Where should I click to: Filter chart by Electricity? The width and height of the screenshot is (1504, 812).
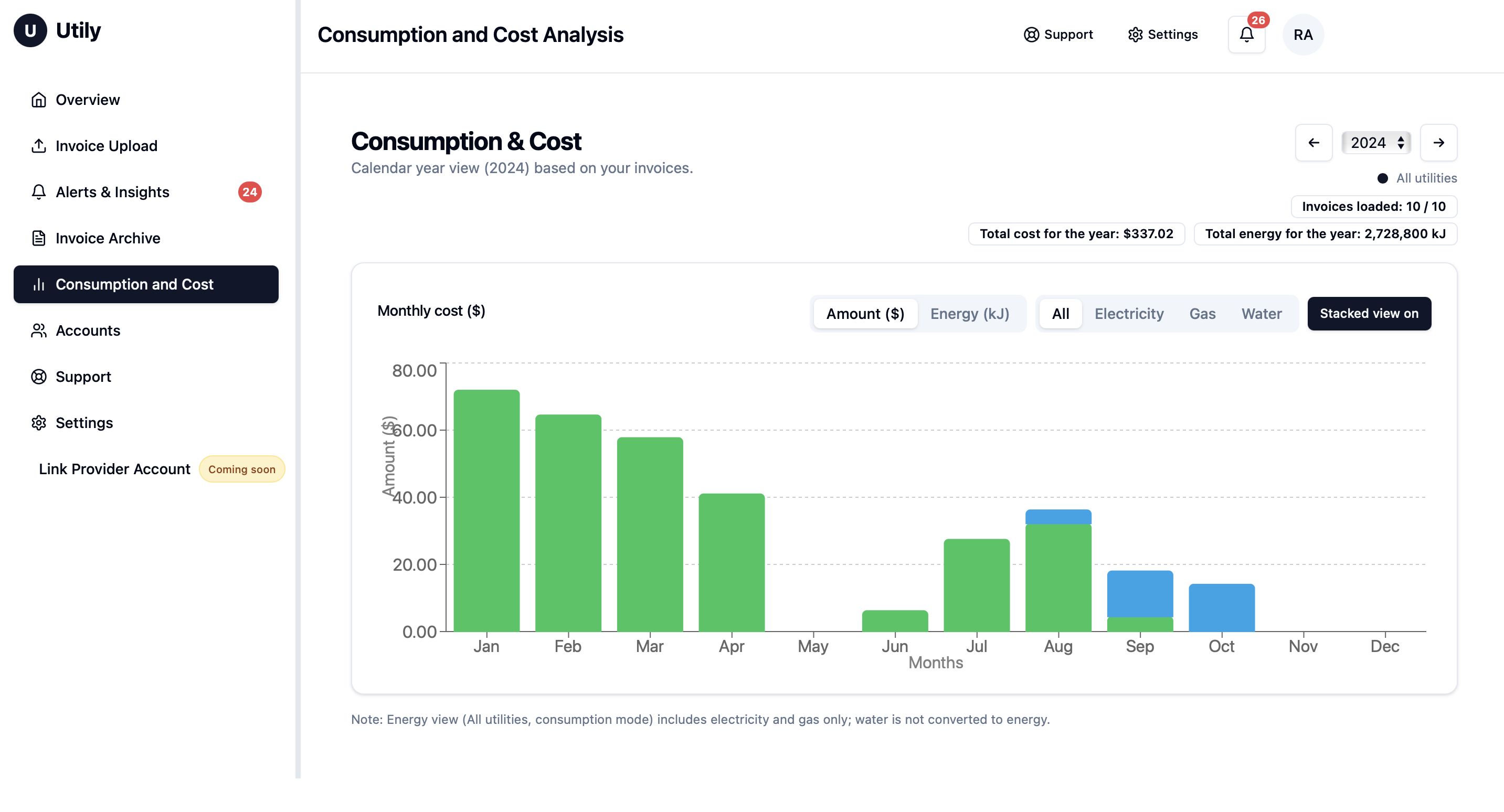(1129, 314)
